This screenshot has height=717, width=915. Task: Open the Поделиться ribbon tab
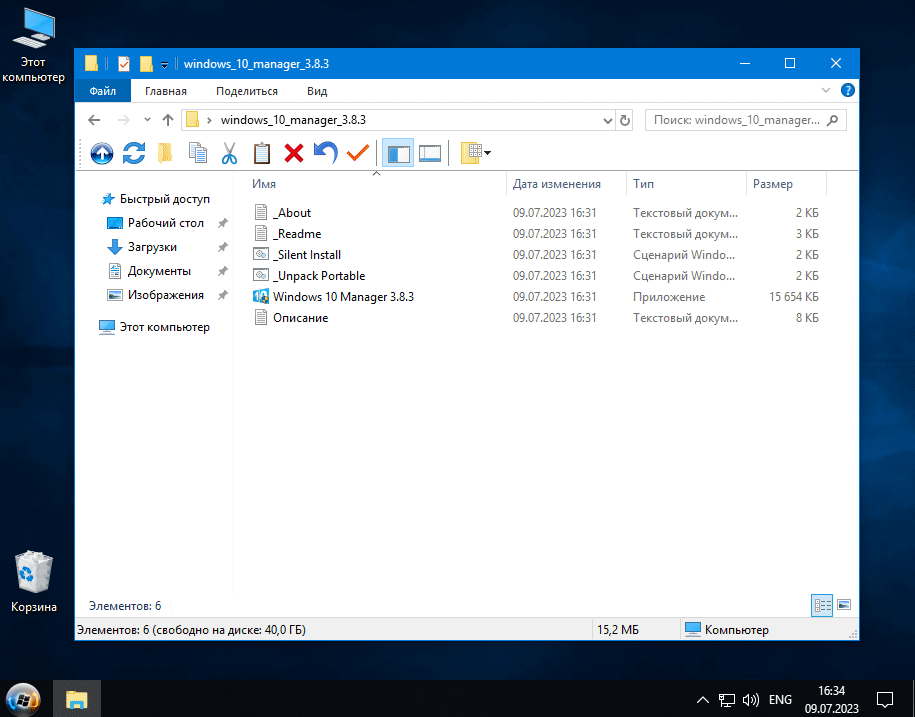(247, 91)
